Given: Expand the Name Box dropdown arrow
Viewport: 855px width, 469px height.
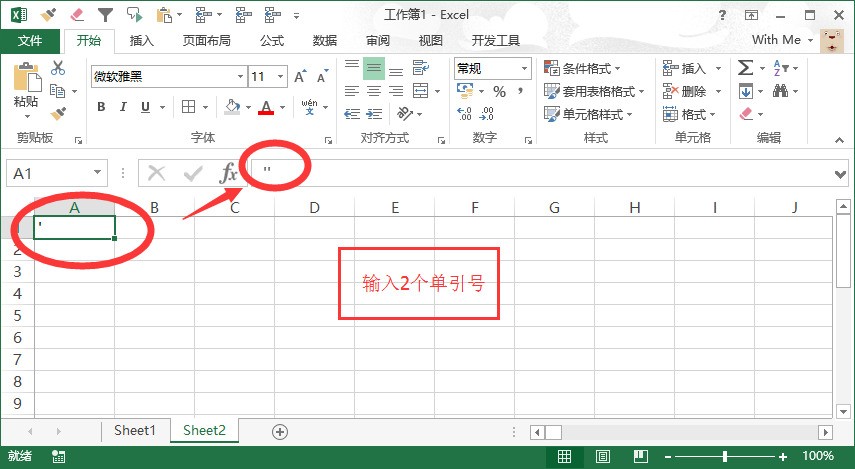Looking at the screenshot, I should click(97, 172).
